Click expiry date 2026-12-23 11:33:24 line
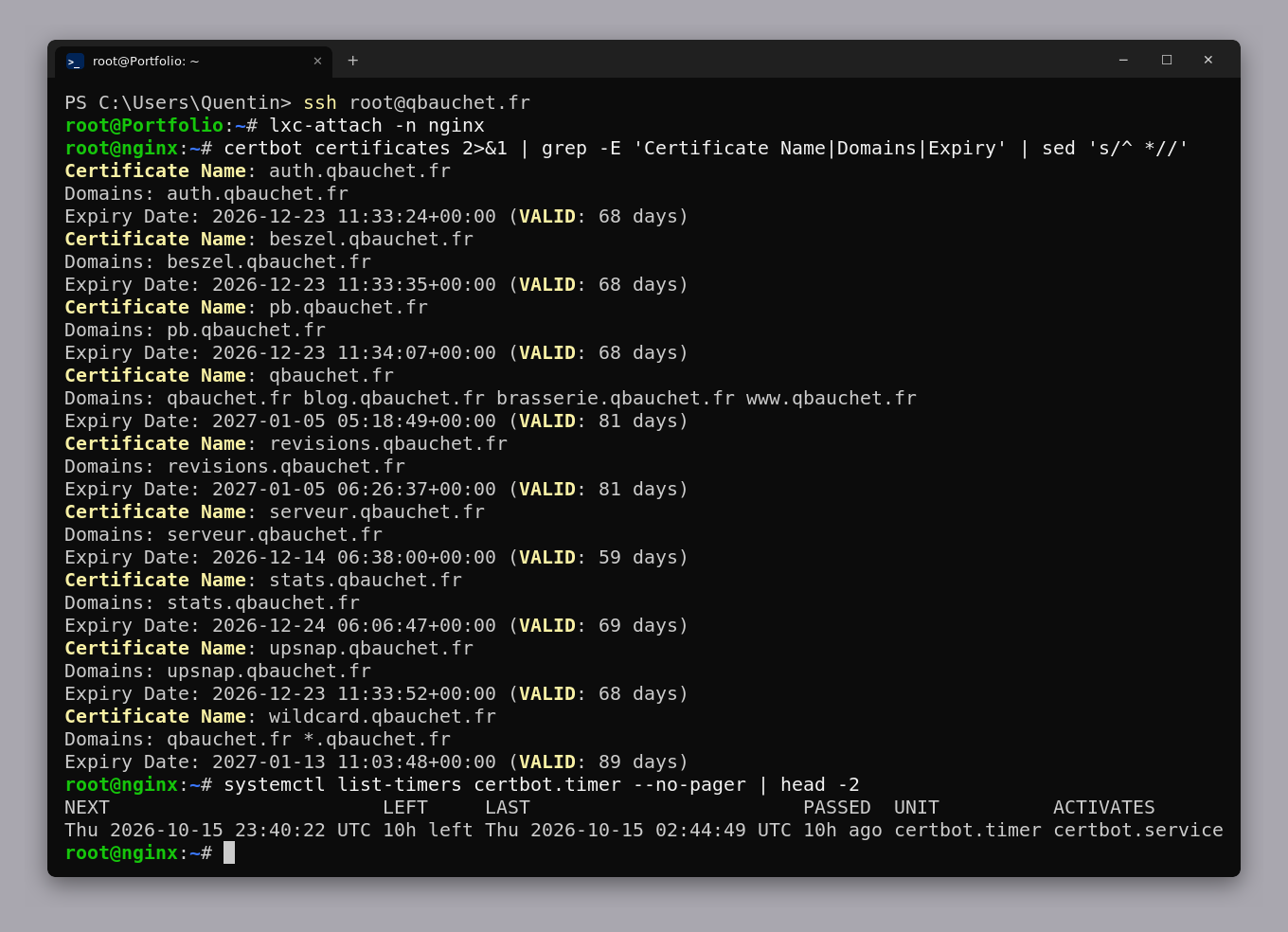 [x=376, y=216]
